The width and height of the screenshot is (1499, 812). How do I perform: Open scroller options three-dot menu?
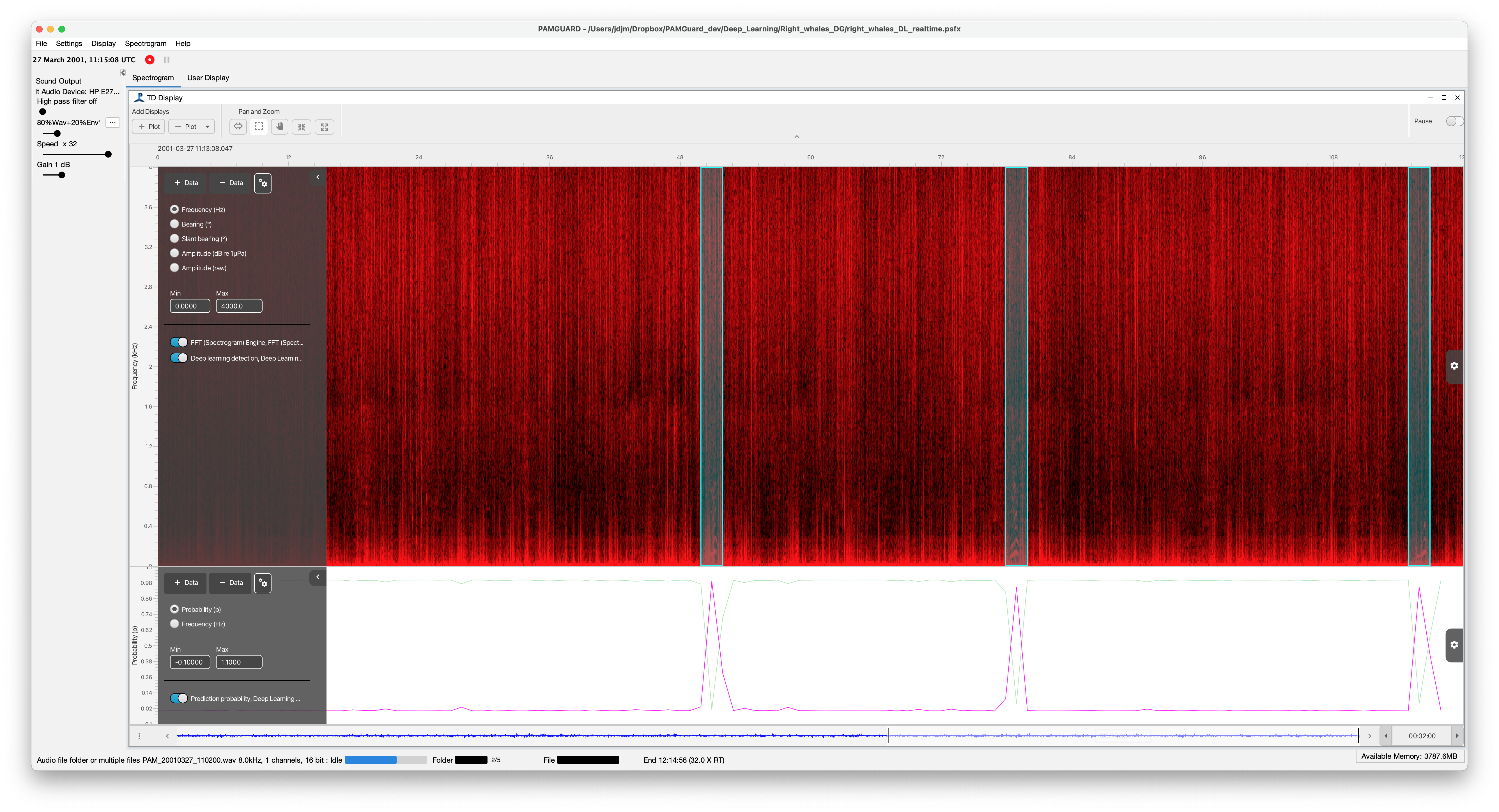[x=139, y=736]
